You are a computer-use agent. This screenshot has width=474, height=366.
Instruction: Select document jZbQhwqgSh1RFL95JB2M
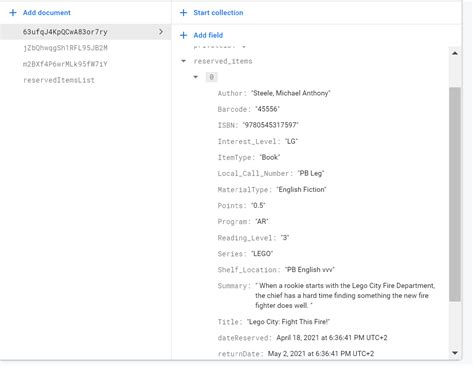(65, 48)
